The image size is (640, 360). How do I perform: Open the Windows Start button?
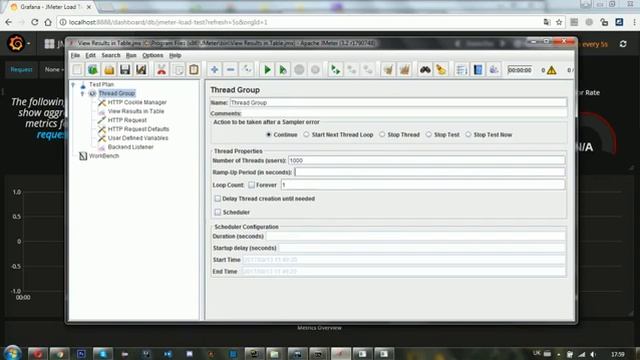coord(12,353)
